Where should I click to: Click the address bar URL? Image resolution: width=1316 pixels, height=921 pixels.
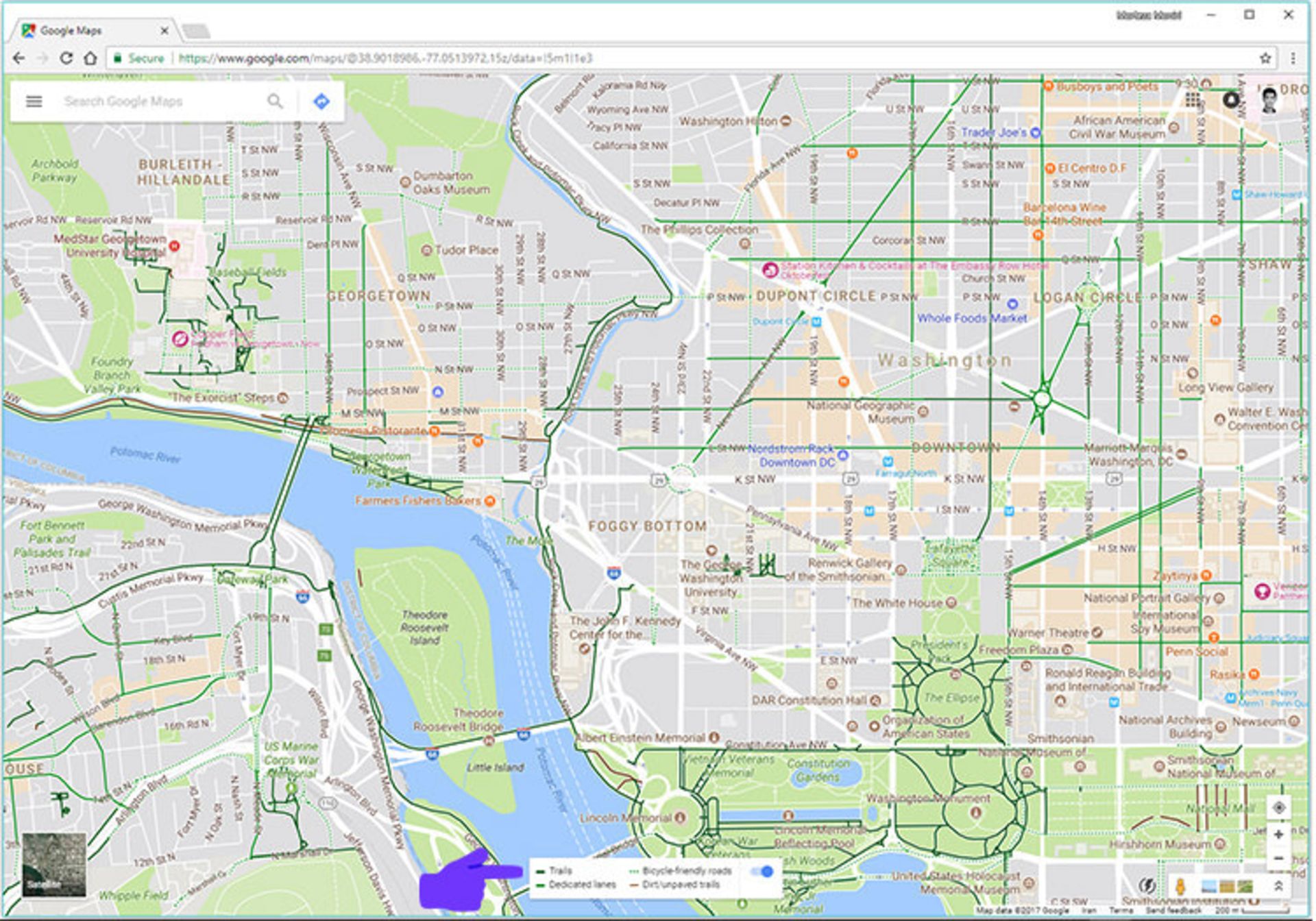click(x=385, y=58)
